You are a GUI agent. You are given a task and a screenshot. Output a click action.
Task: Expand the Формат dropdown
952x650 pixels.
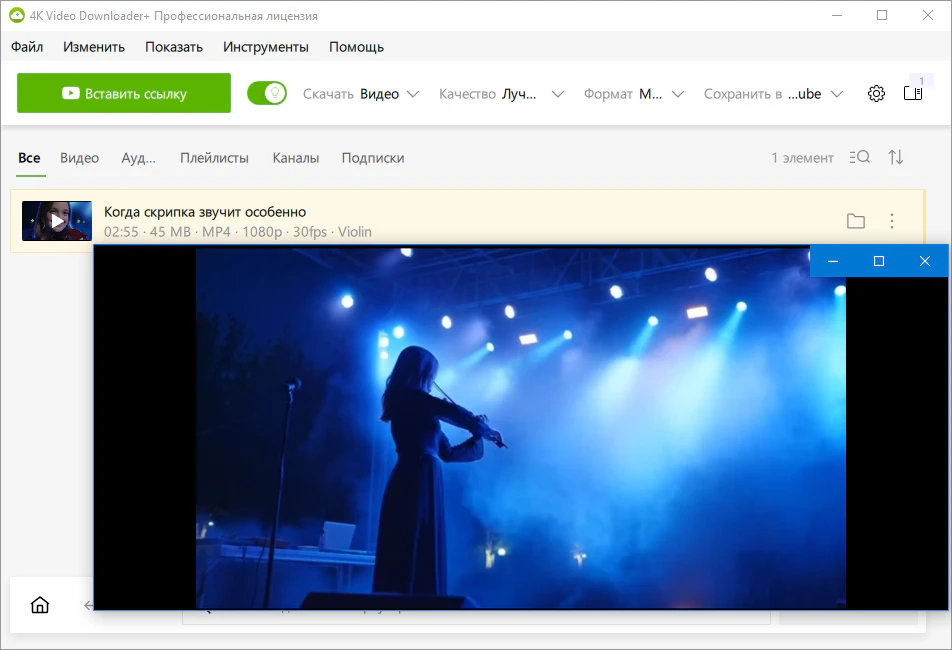tap(634, 94)
